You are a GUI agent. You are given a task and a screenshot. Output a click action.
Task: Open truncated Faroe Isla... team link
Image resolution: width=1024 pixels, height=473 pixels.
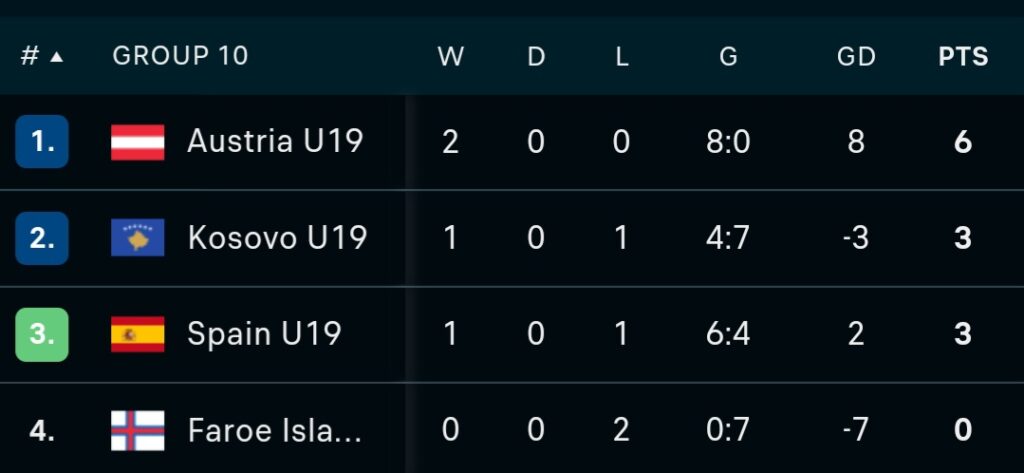[x=275, y=431]
